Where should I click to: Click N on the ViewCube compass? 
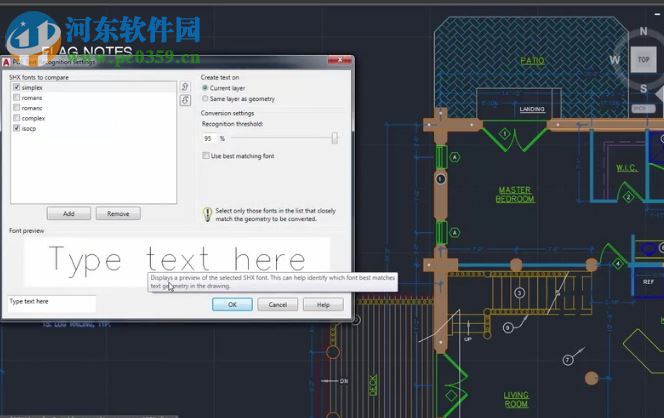pyautogui.click(x=643, y=31)
